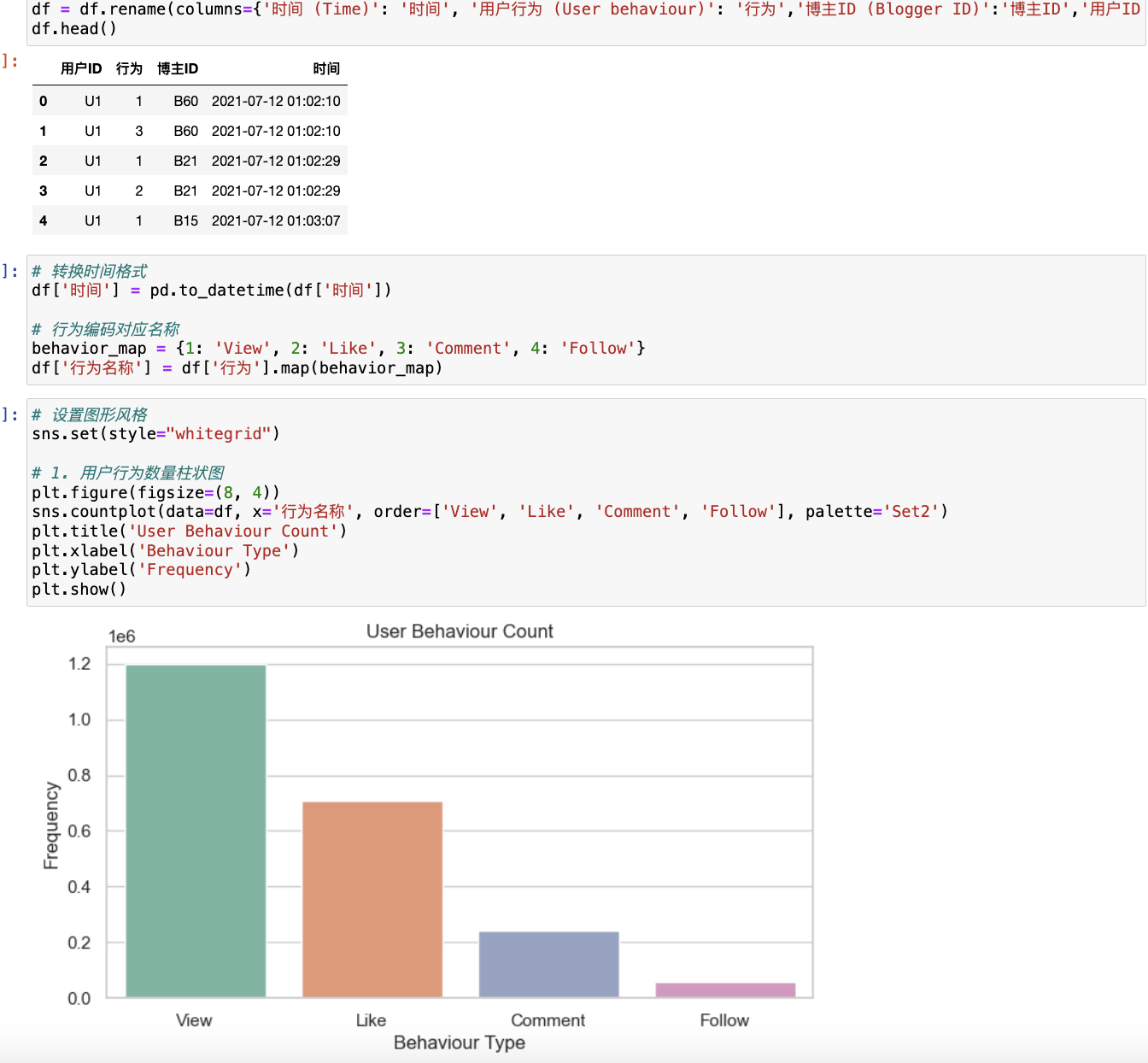Select the 用户ID column header
The height and width of the screenshot is (1063, 1148).
pos(81,68)
